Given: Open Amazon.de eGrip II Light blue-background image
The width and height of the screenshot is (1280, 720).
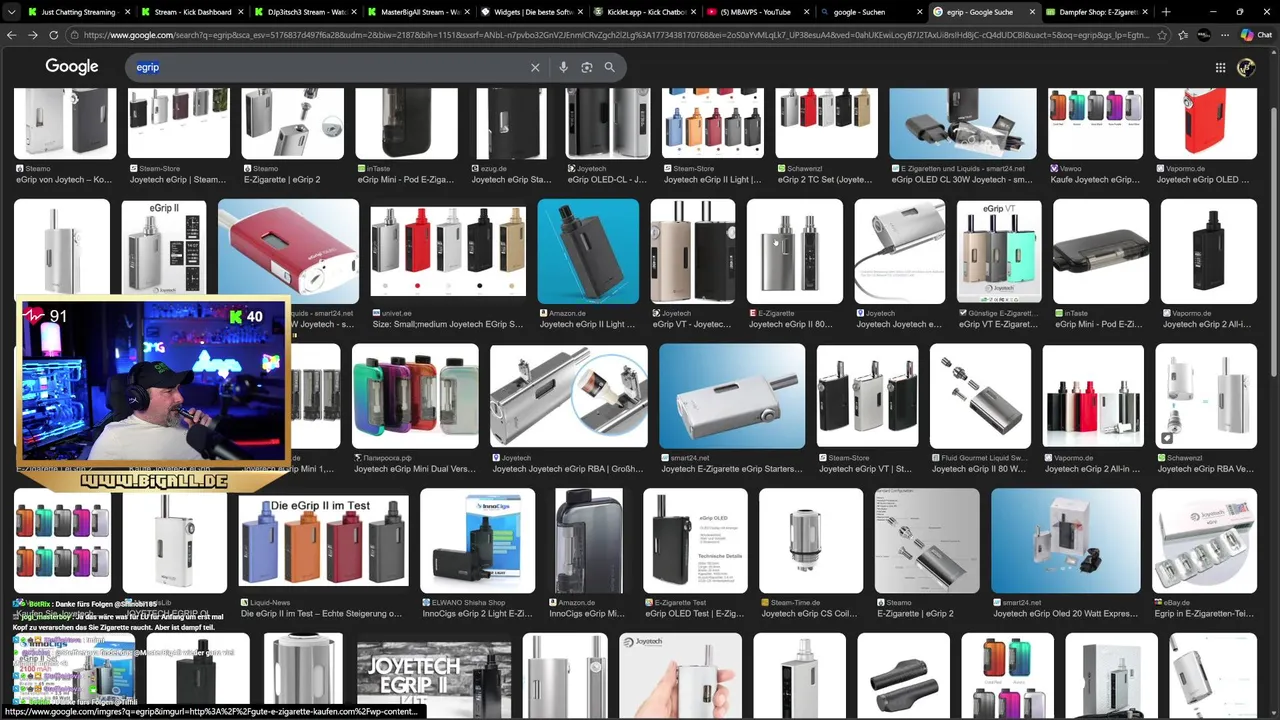Looking at the screenshot, I should 588,251.
